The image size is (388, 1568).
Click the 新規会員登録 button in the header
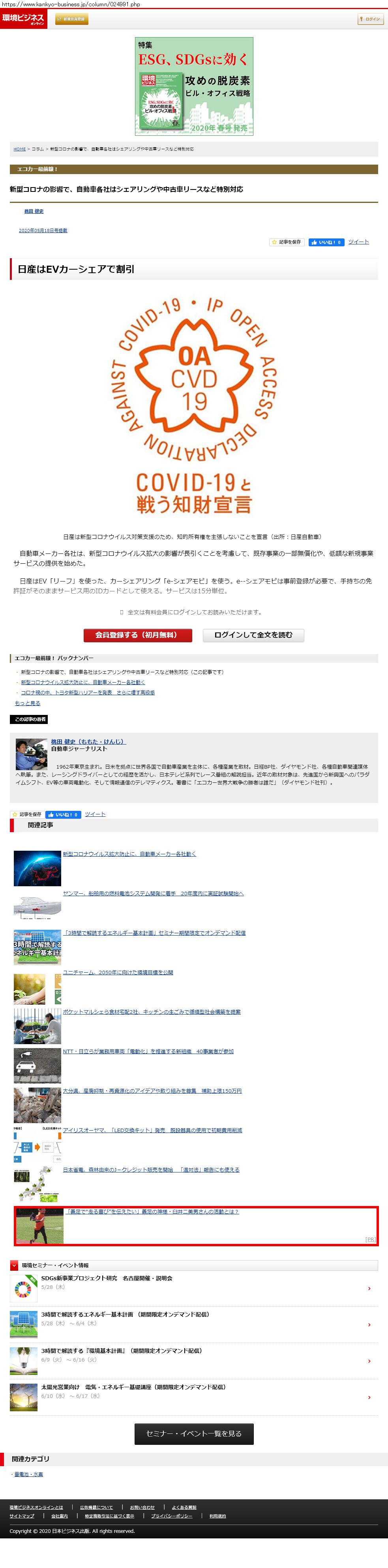pyautogui.click(x=72, y=19)
